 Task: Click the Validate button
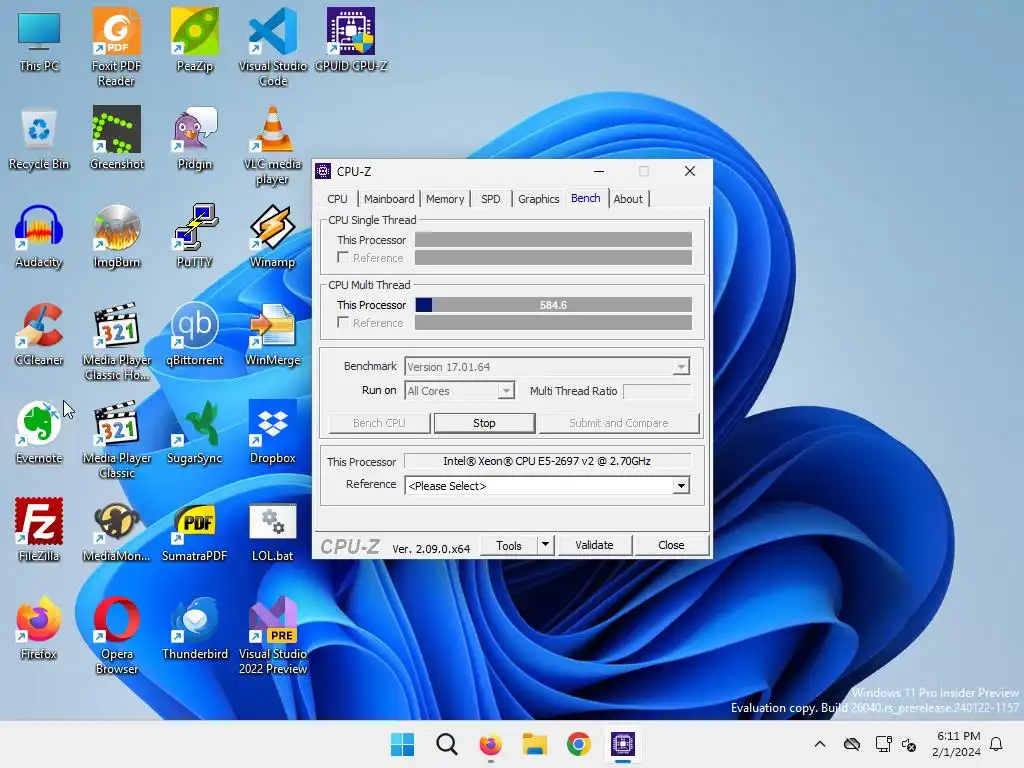594,545
